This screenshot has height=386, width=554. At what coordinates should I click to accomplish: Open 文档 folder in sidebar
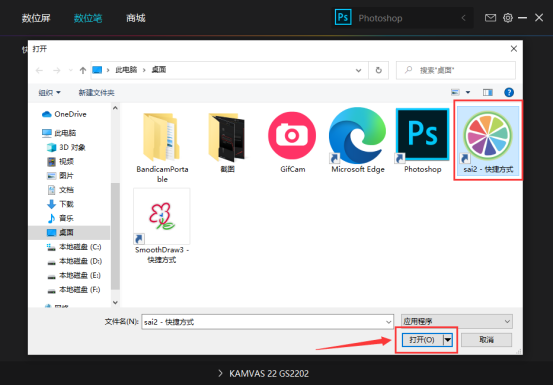[60, 190]
